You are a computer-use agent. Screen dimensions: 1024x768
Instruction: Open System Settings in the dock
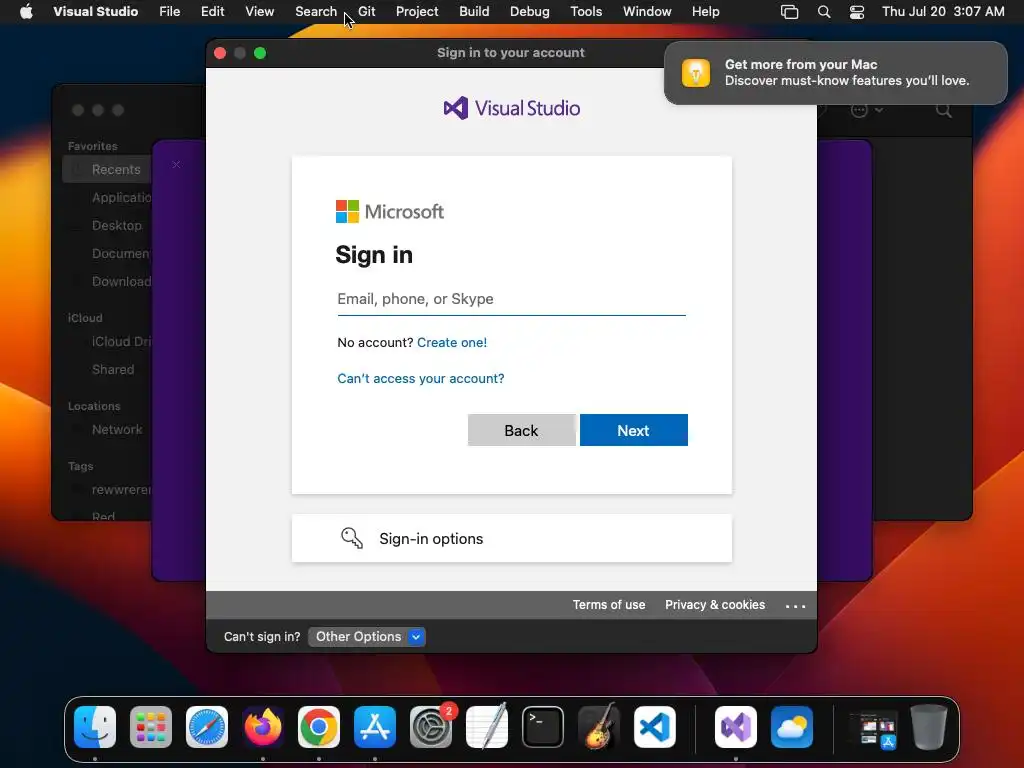(431, 727)
